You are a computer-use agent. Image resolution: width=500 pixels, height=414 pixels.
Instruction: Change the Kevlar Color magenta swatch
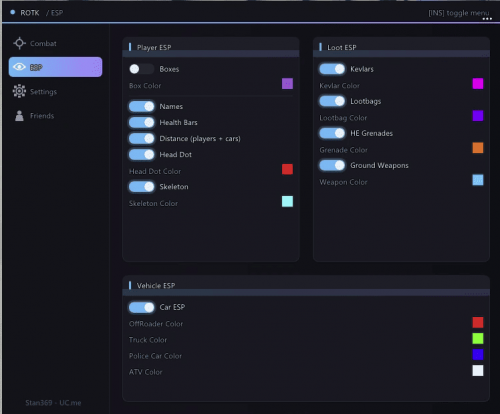click(478, 84)
